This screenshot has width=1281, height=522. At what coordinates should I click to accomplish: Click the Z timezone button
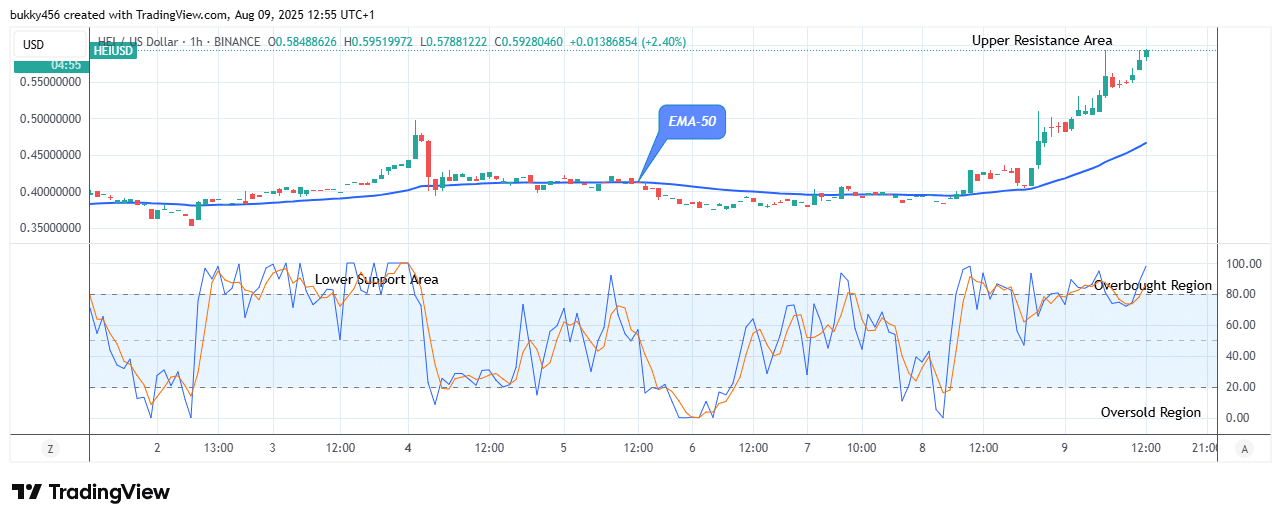50,449
